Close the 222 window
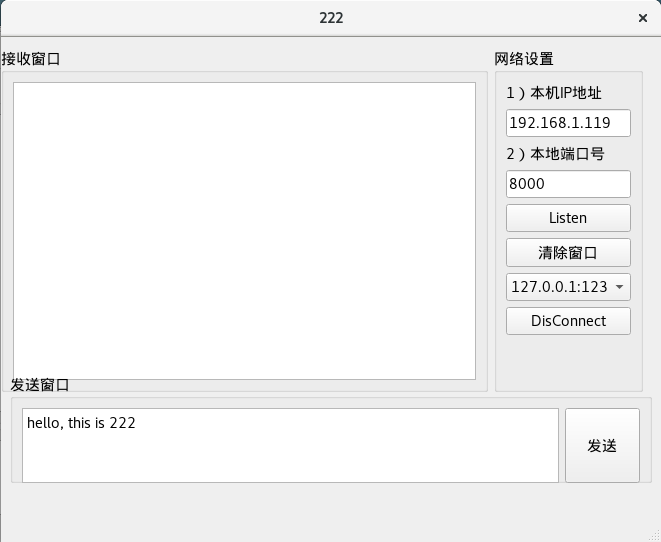Viewport: 661px width, 542px height. coord(642,18)
